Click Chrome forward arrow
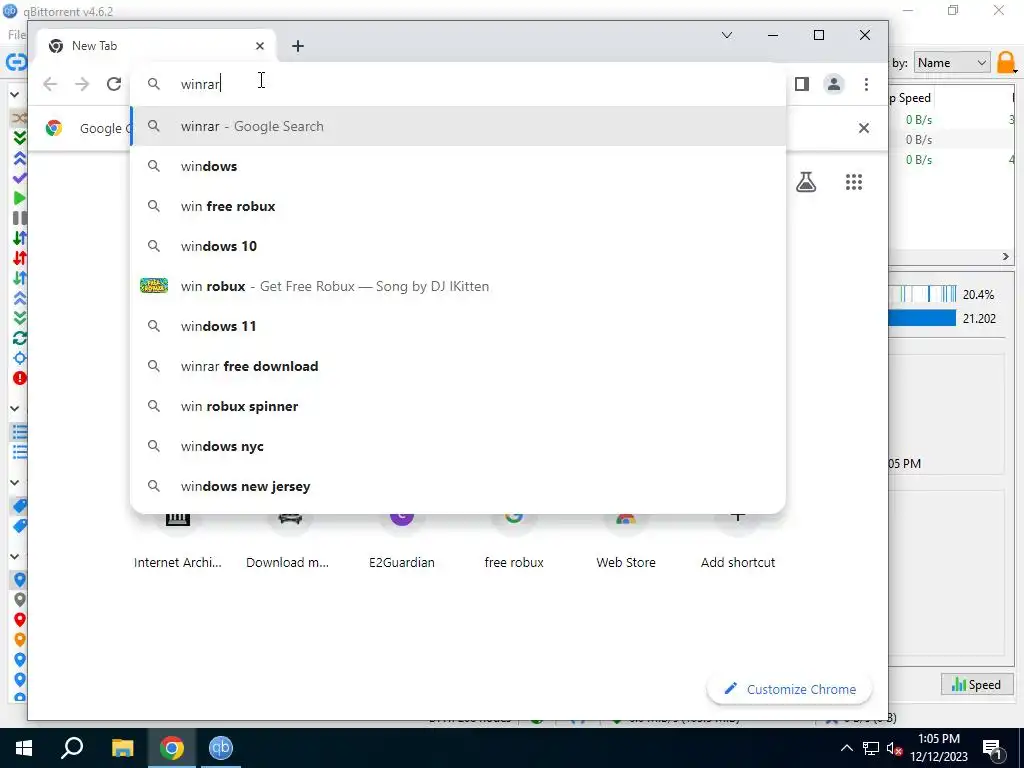The height and width of the screenshot is (768, 1024). coord(82,84)
